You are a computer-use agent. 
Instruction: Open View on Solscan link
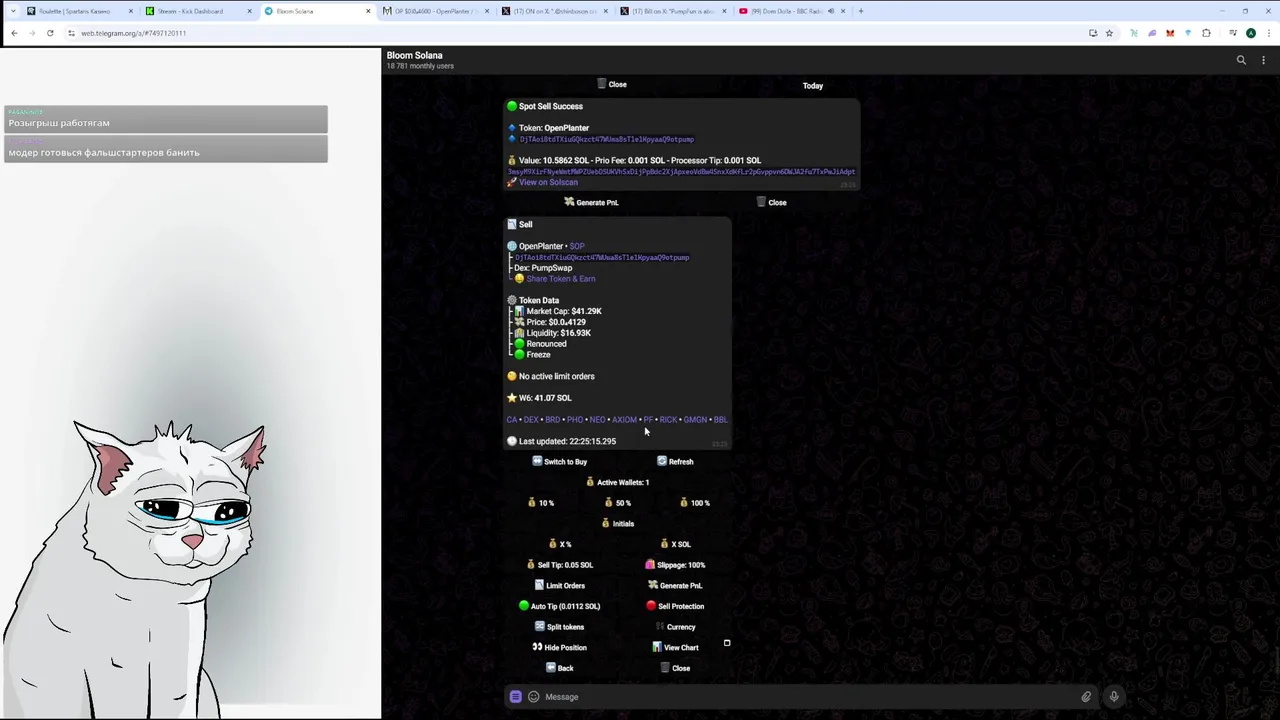548,182
